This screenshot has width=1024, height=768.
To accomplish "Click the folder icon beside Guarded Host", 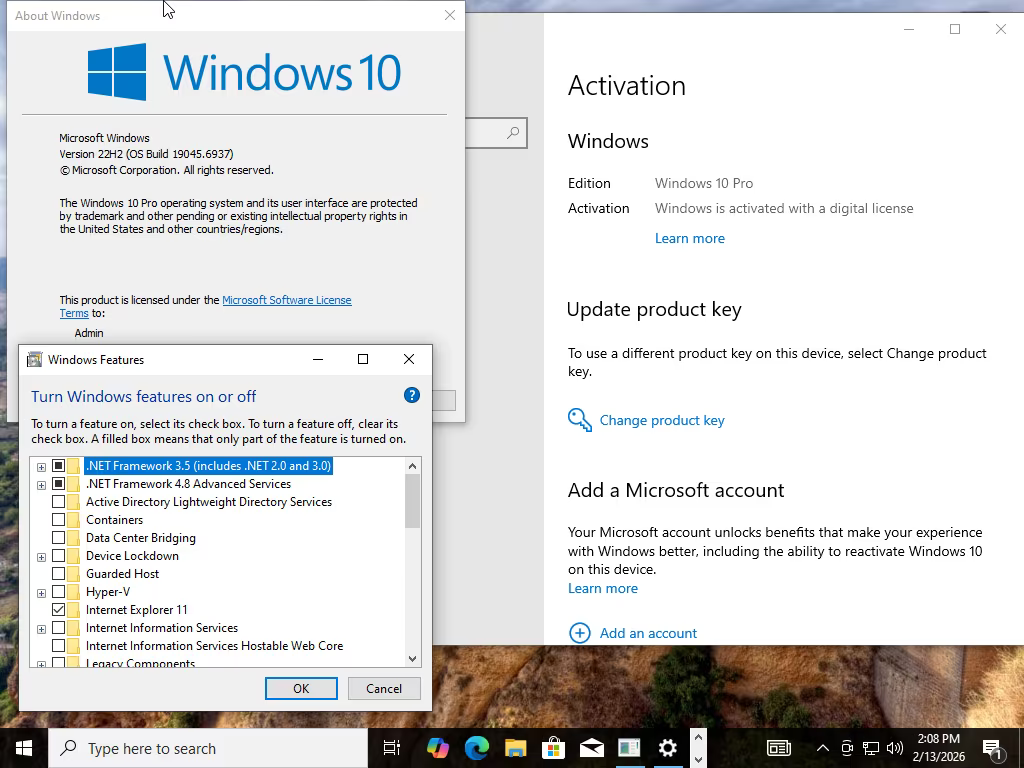I will [x=73, y=574].
